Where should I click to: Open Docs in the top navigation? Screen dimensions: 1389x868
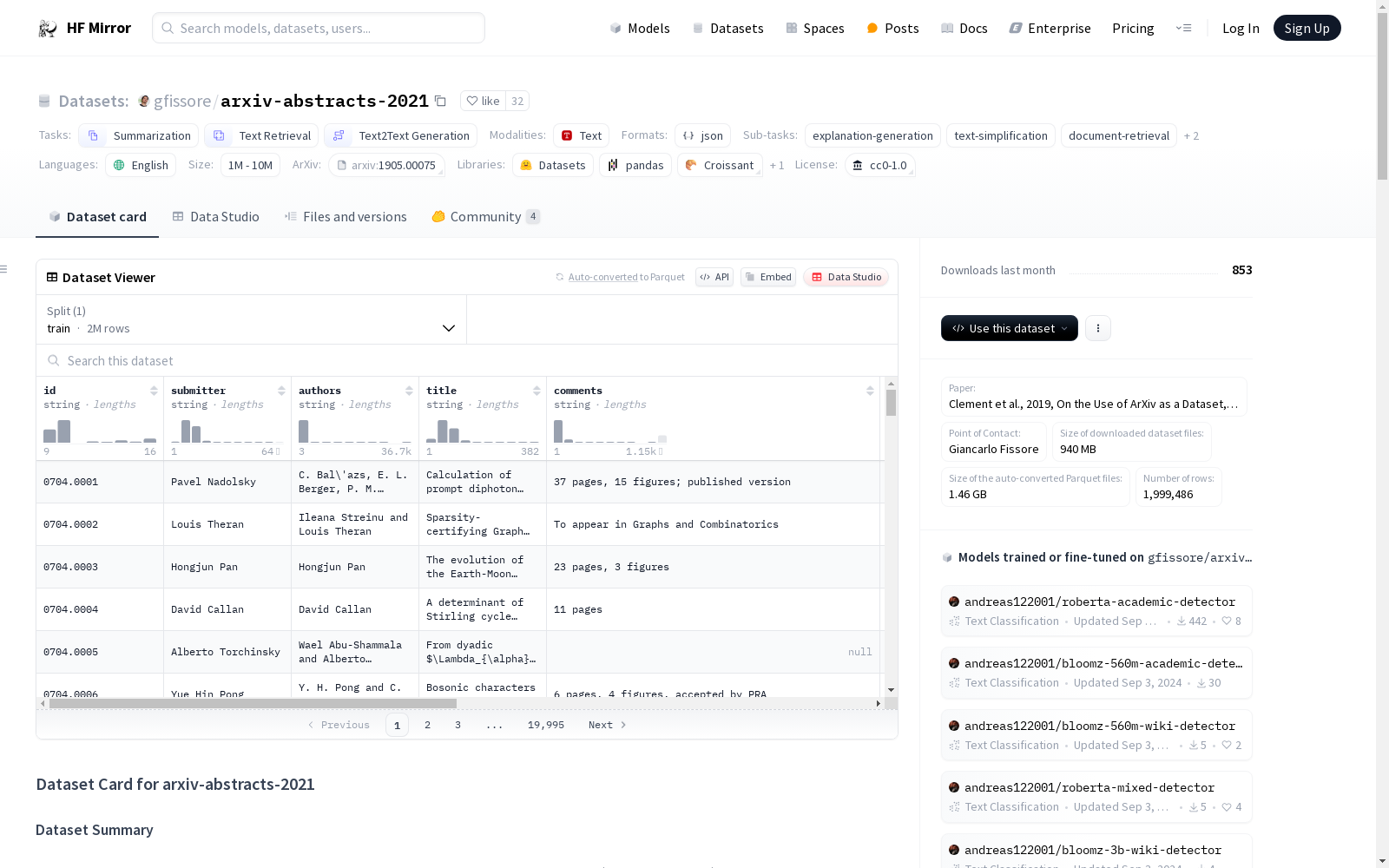click(964, 28)
